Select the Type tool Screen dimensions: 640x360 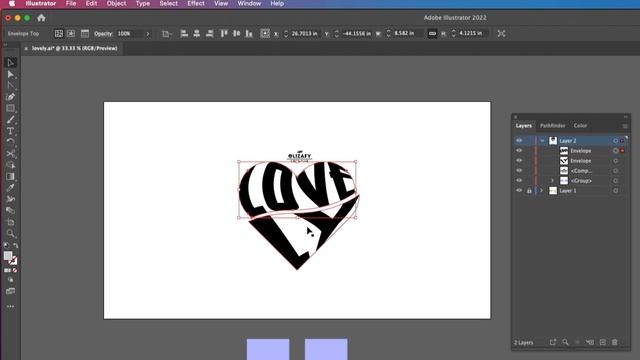[x=11, y=131]
